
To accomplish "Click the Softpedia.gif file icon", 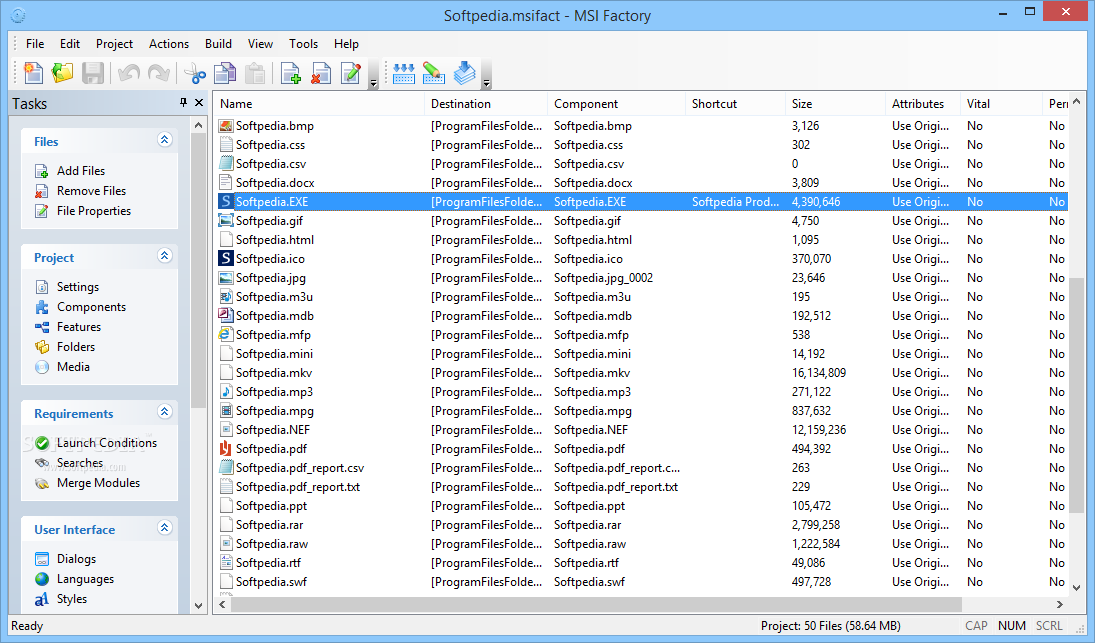I will [226, 221].
